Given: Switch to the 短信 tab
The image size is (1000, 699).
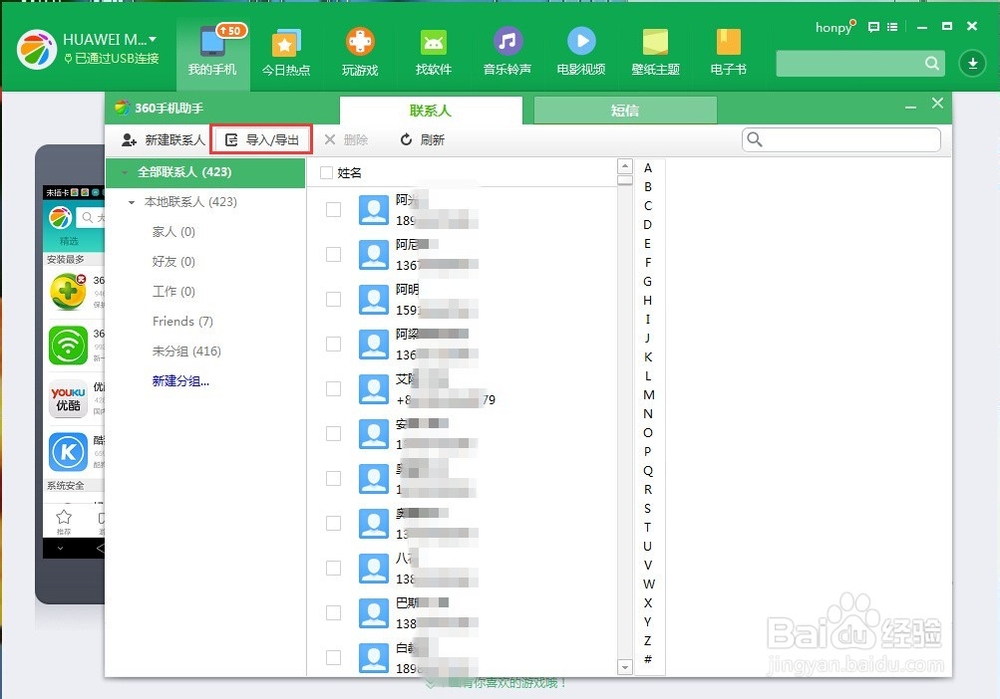Looking at the screenshot, I should (x=624, y=110).
